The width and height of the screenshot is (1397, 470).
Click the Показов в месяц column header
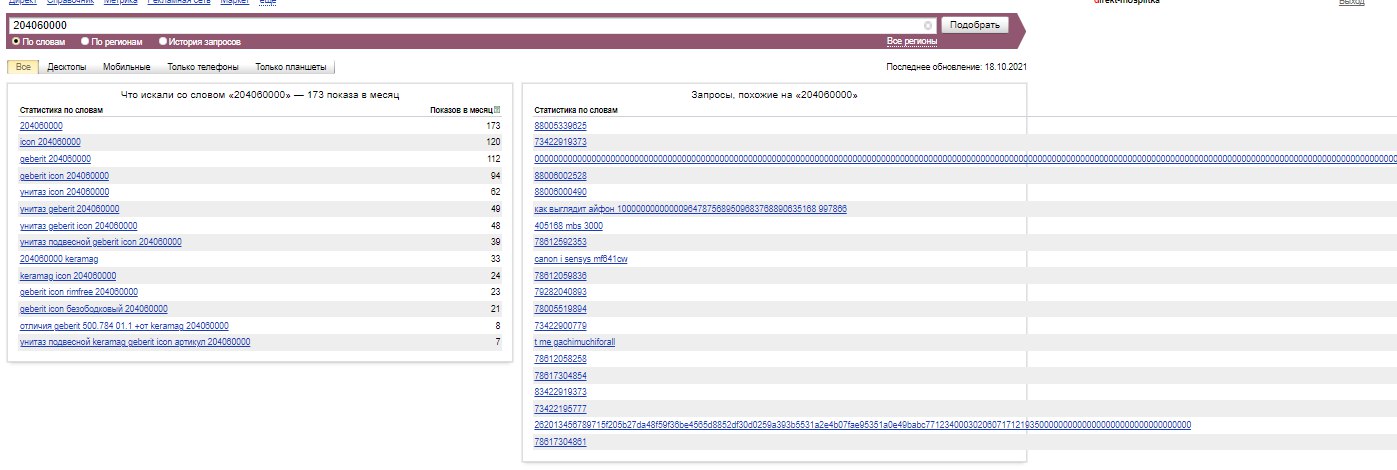click(x=461, y=110)
